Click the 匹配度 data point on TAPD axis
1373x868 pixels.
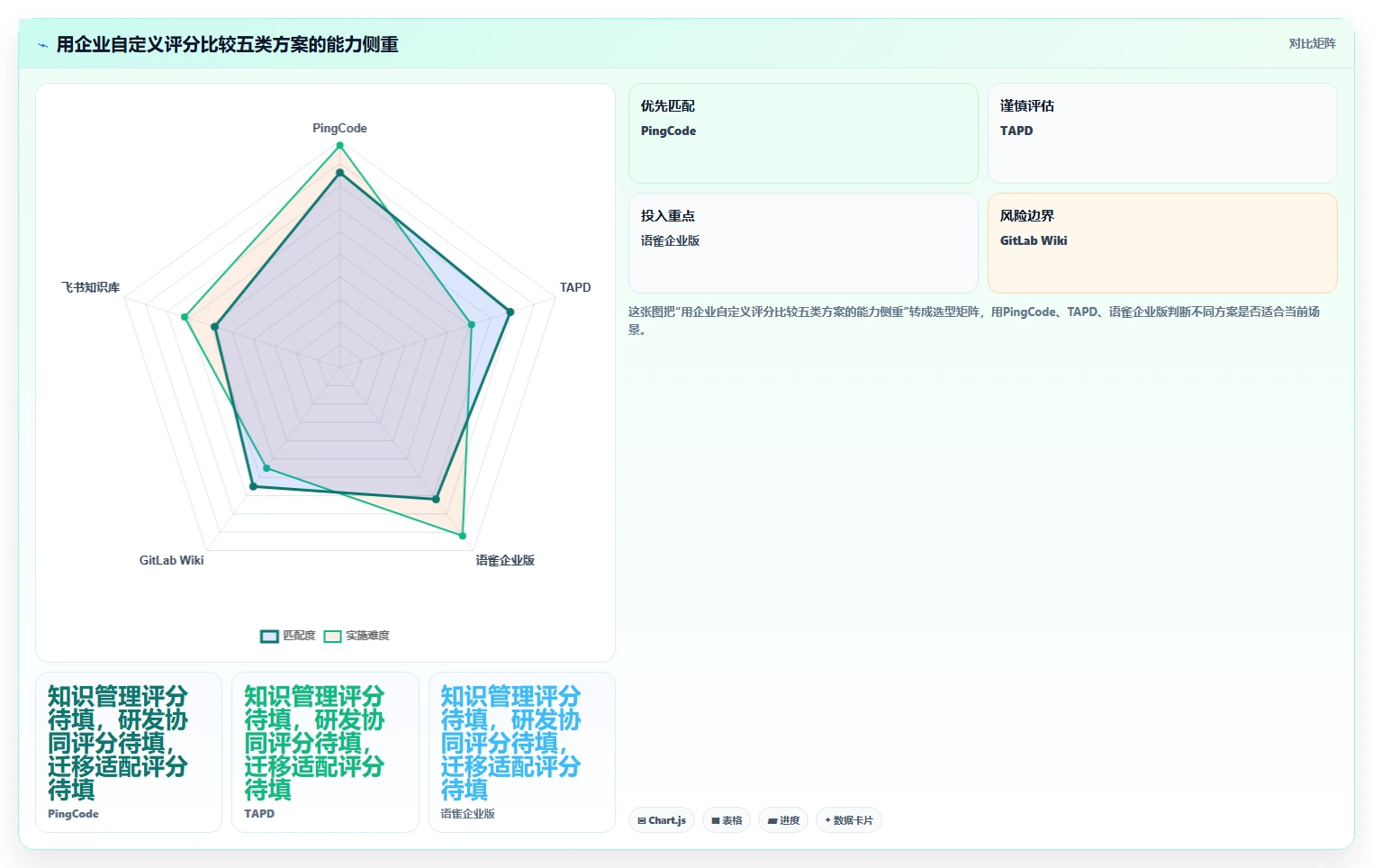pyautogui.click(x=510, y=312)
